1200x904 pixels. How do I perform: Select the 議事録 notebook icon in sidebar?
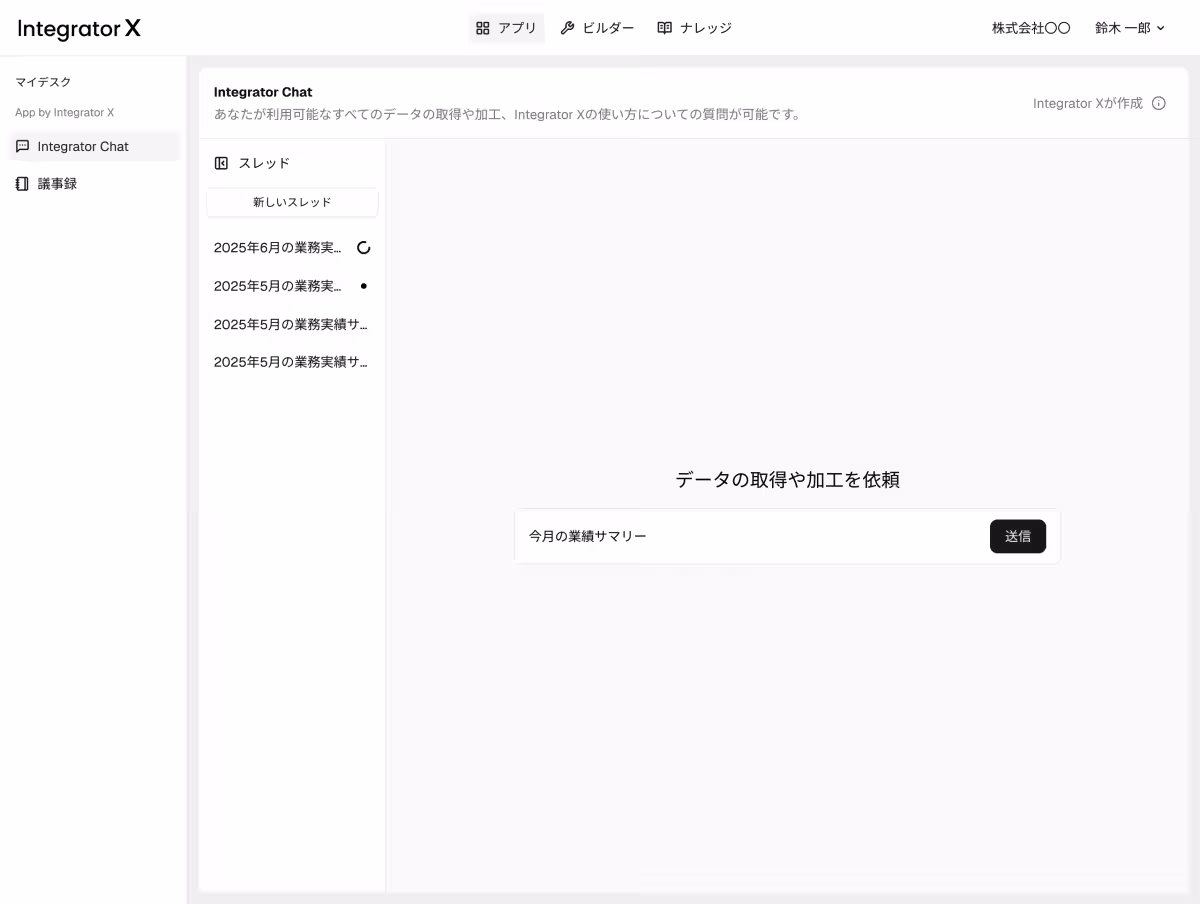(22, 183)
